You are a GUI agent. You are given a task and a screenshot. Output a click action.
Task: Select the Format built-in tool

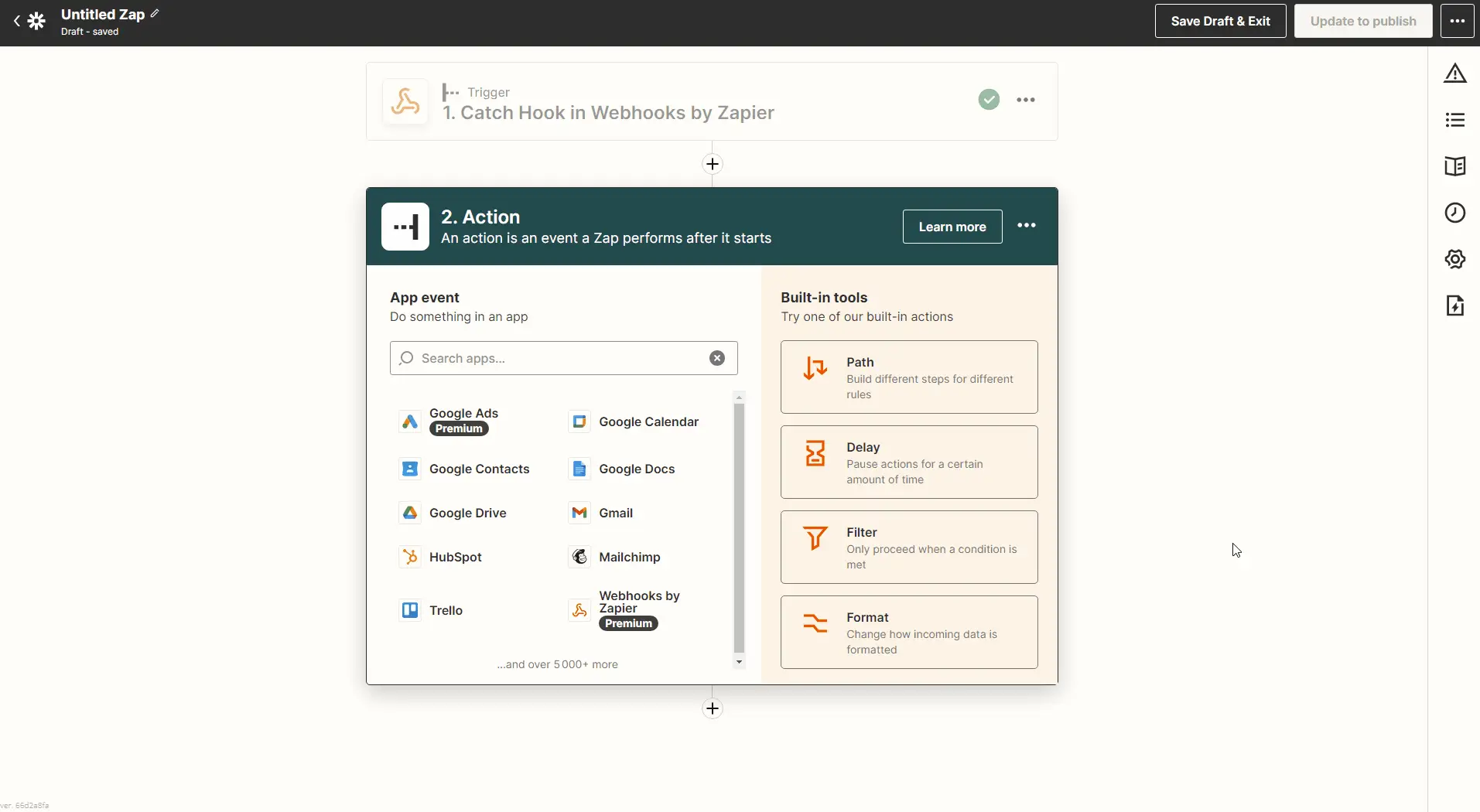click(909, 633)
